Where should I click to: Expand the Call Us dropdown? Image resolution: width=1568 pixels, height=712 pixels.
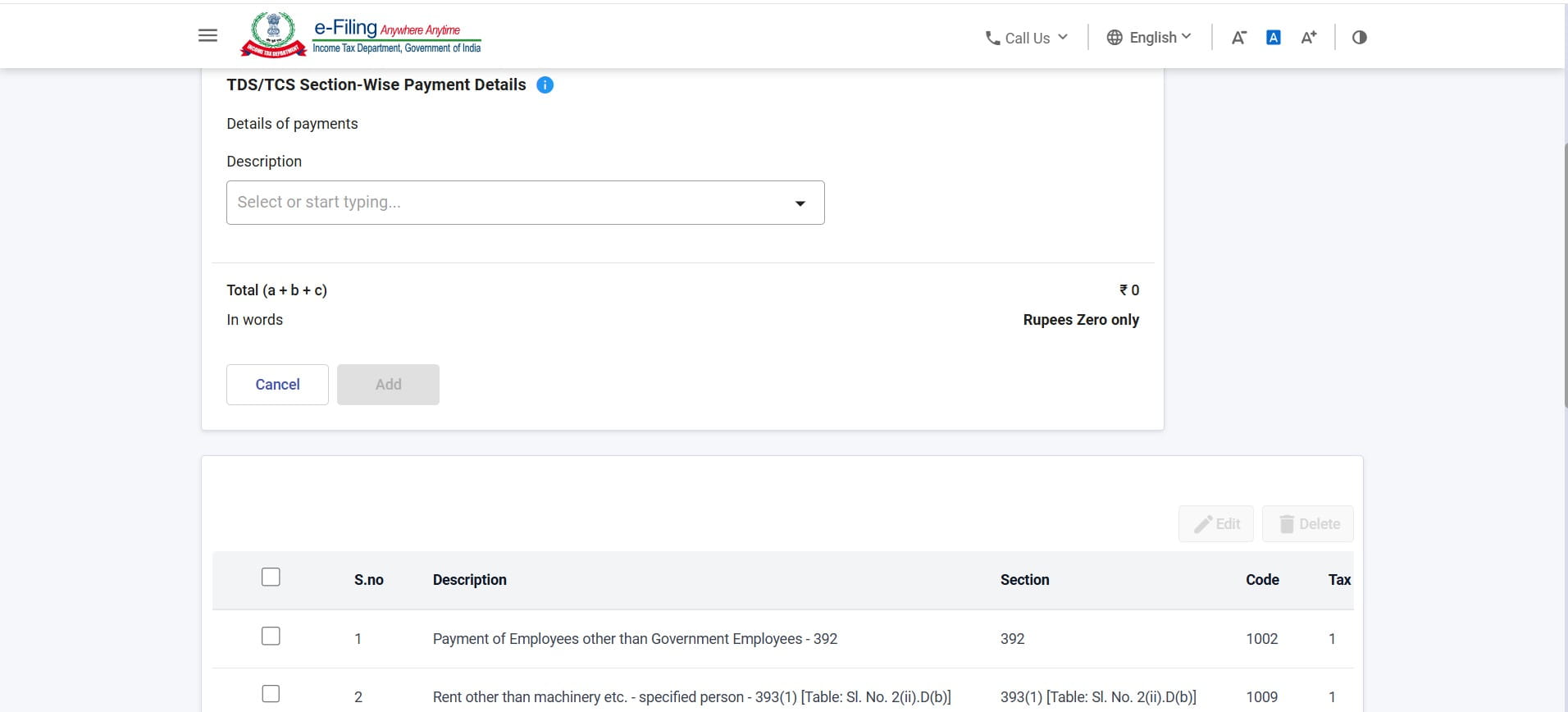coord(1027,38)
